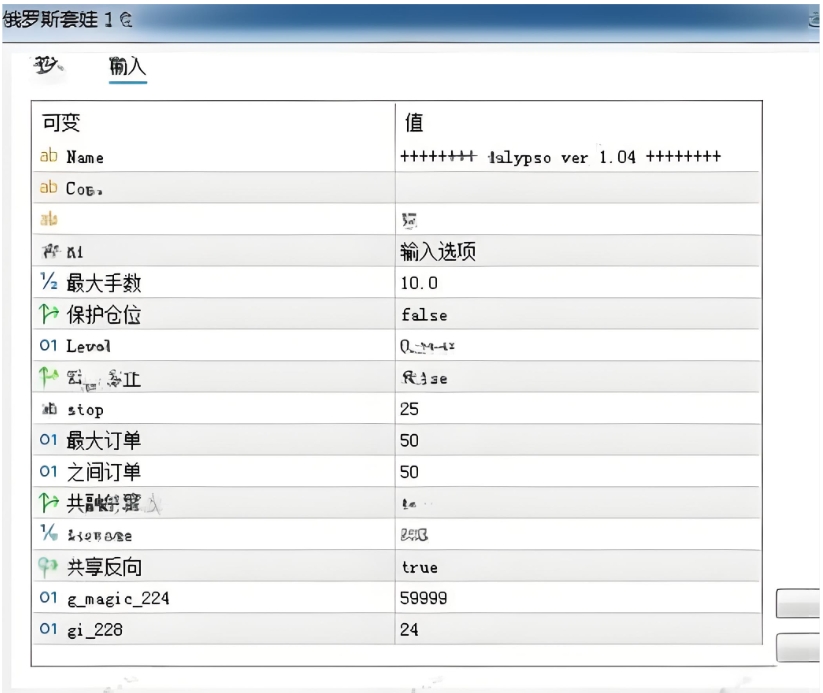Click the 值 column header

pyautogui.click(x=414, y=123)
